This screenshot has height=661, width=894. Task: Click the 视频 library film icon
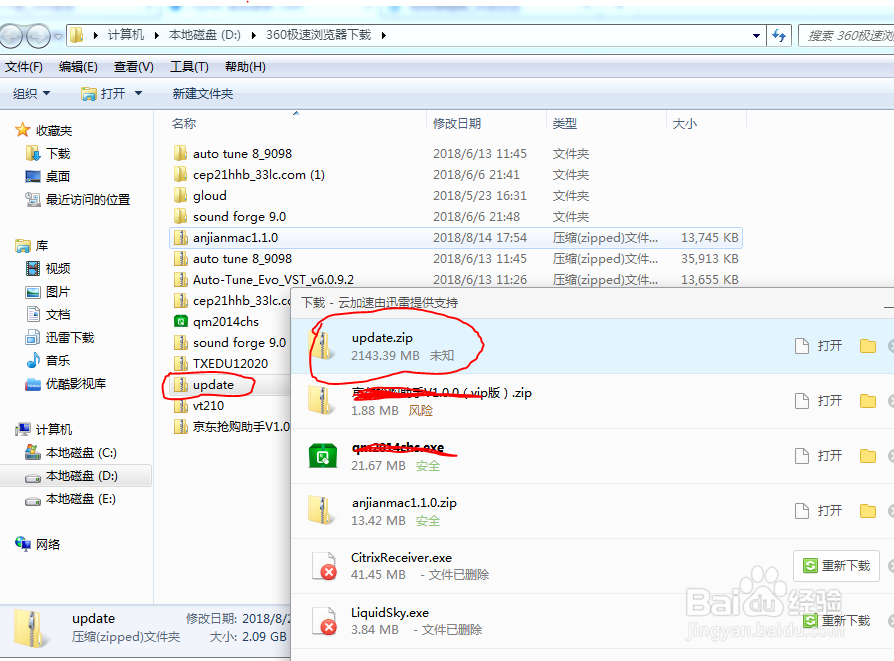(x=33, y=268)
